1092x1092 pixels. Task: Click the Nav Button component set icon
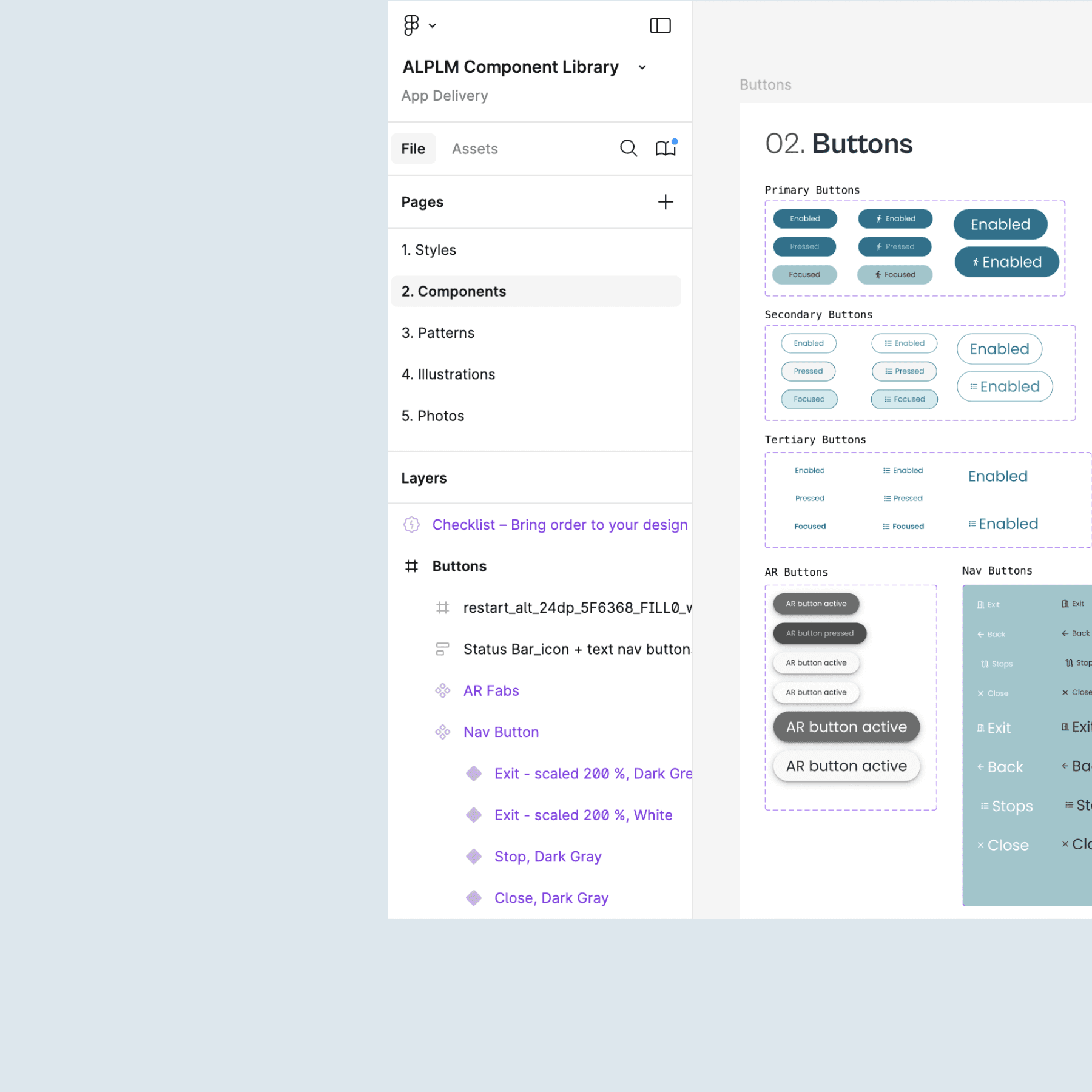[443, 732]
